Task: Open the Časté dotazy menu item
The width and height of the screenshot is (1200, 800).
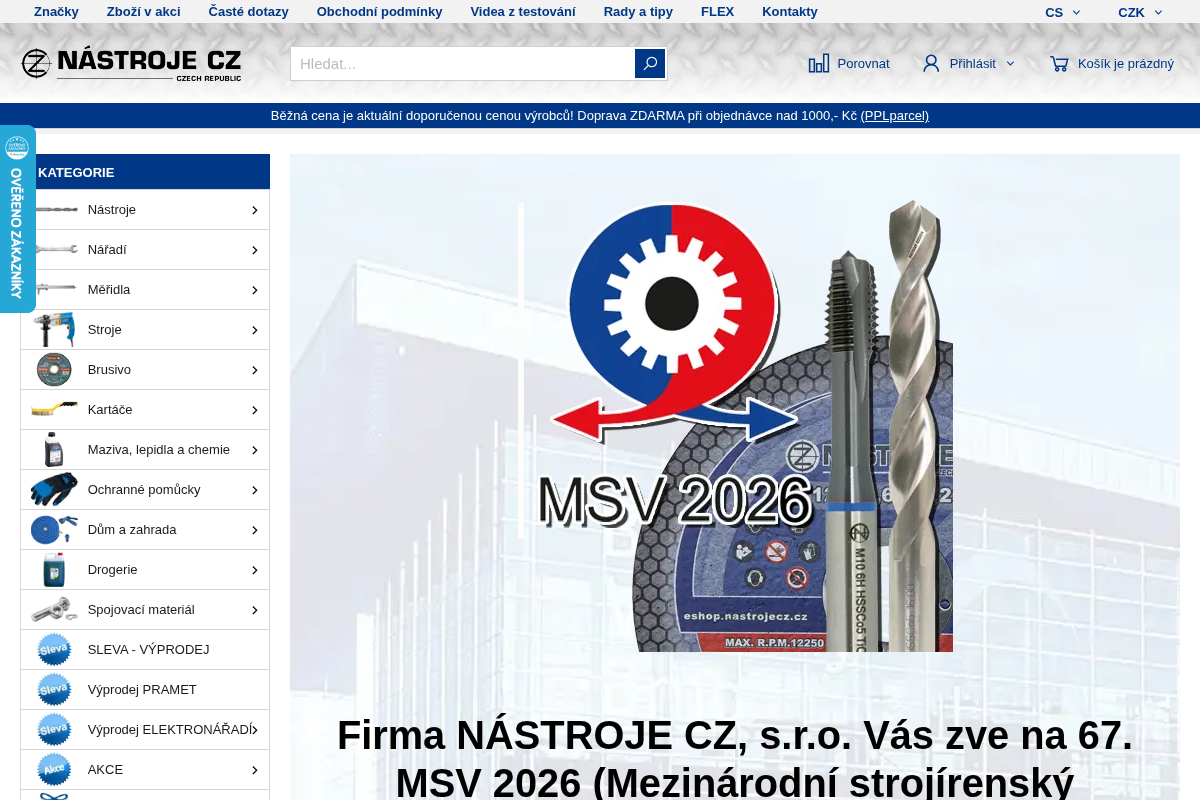Action: (x=249, y=12)
